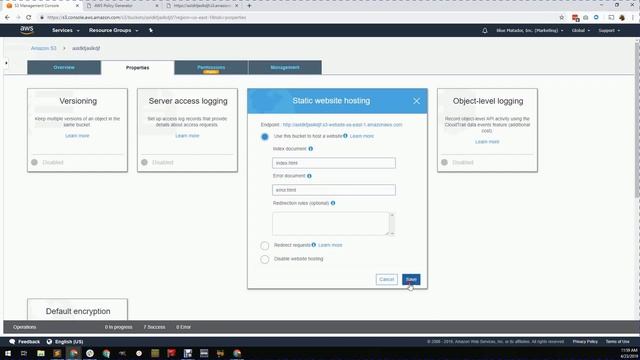Click the language globe icon
Screen dimensions: 640x360
pos(49,342)
